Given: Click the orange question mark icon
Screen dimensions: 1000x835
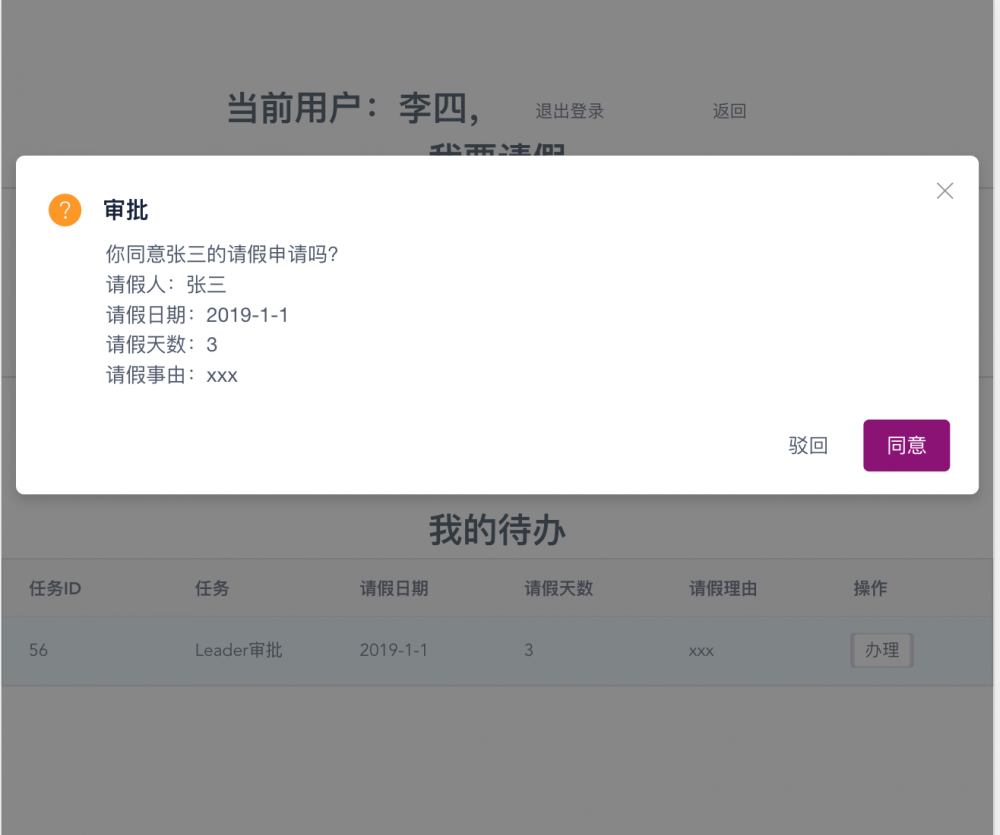Looking at the screenshot, I should [65, 210].
